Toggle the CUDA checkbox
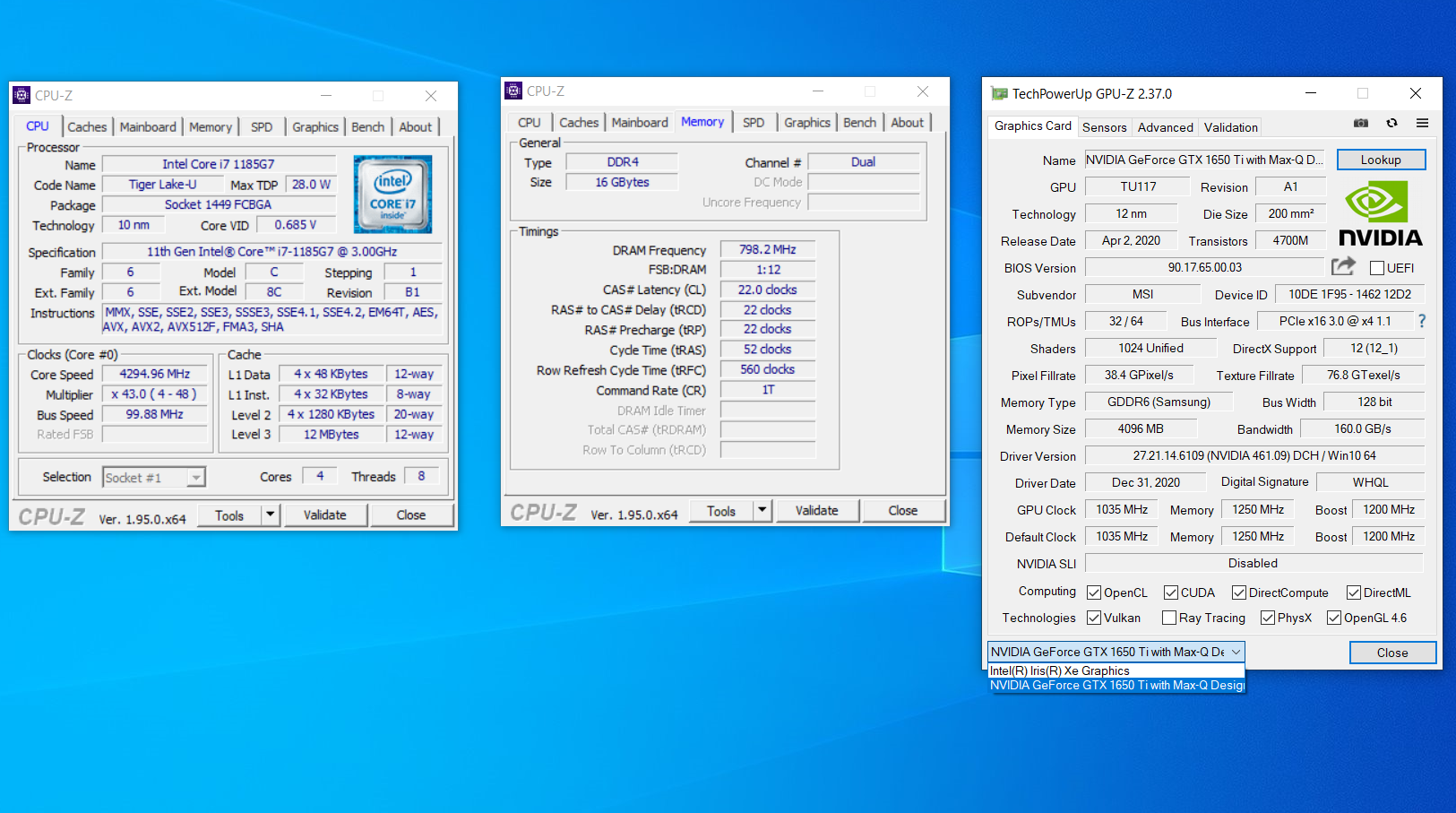The width and height of the screenshot is (1456, 813). 1171,592
